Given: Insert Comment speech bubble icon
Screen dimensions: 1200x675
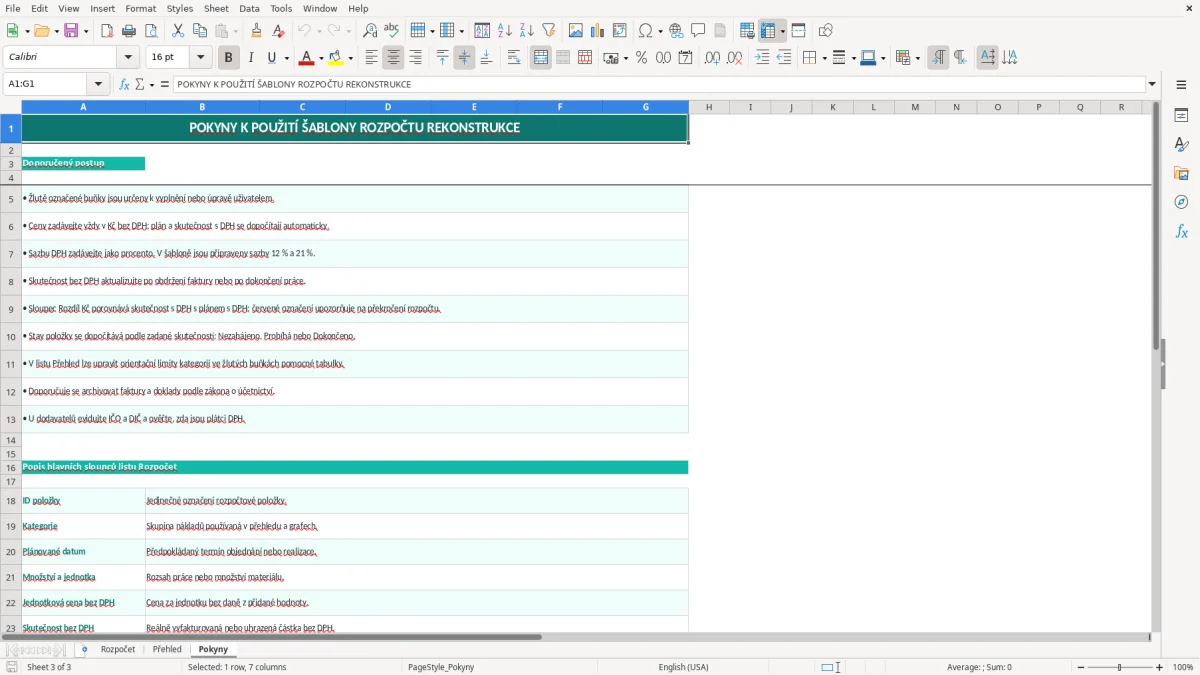Looking at the screenshot, I should (x=699, y=31).
